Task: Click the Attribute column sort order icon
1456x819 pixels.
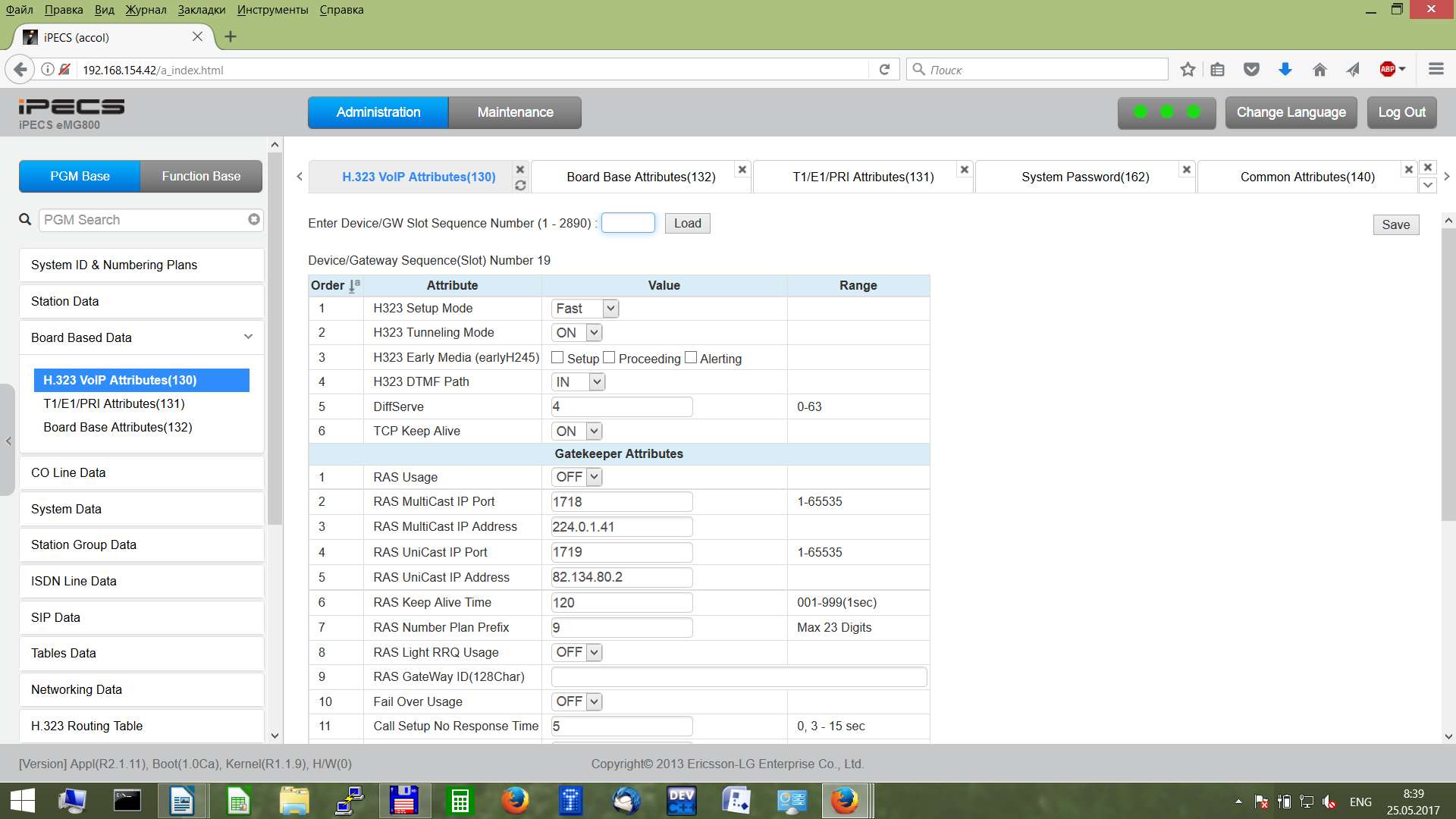Action: click(353, 286)
